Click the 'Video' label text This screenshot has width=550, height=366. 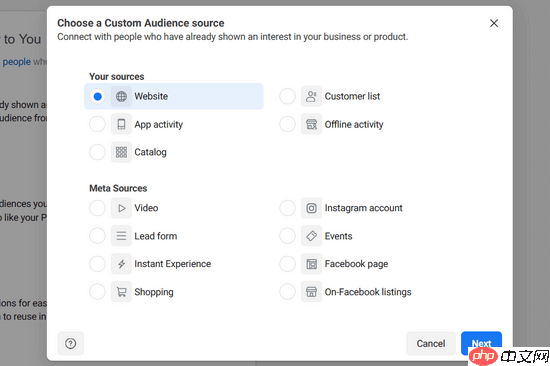146,208
